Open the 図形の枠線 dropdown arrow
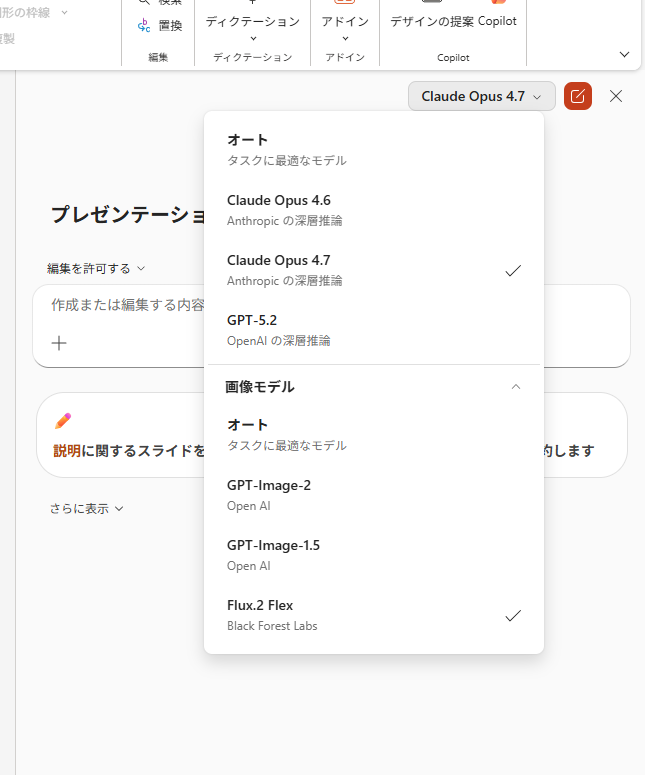 click(64, 12)
